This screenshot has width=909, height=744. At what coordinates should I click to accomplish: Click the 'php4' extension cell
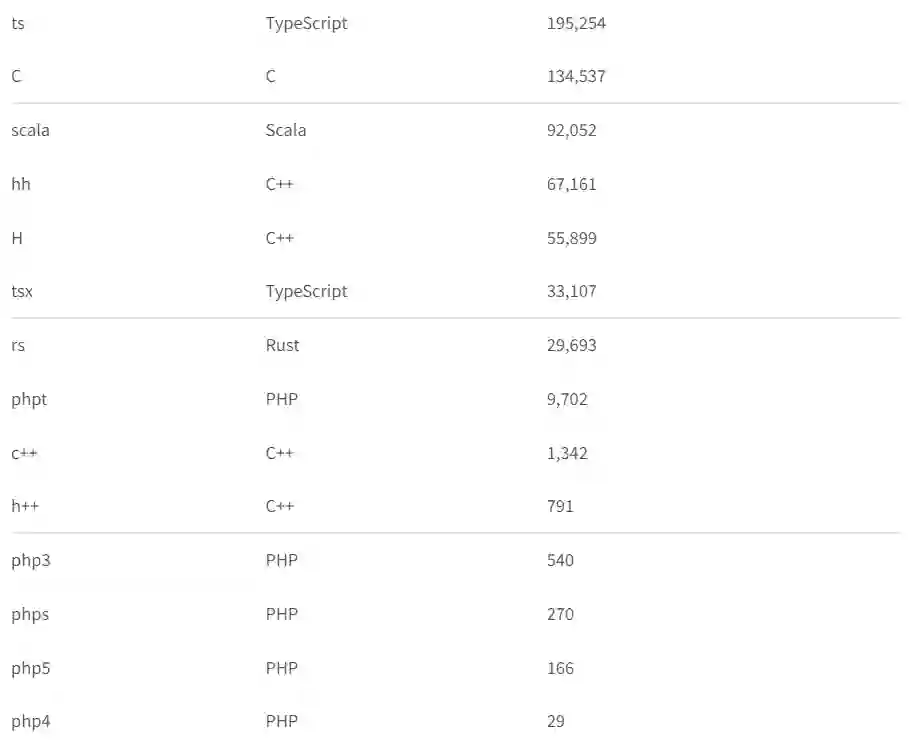tap(31, 721)
